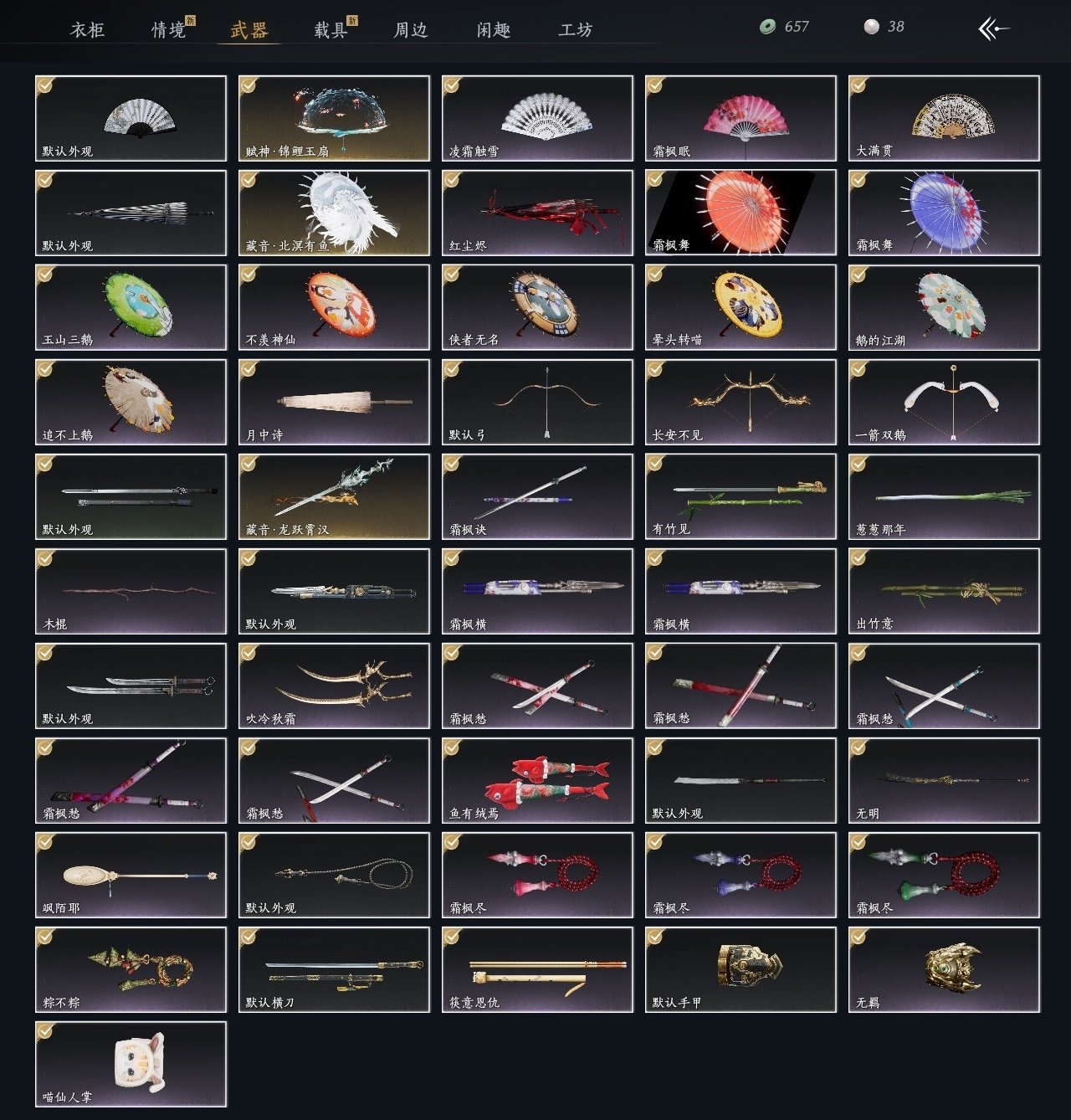This screenshot has height=1120, width=1071.
Task: Select the 喵仙人掌 cat paw skin
Action: 131,1064
